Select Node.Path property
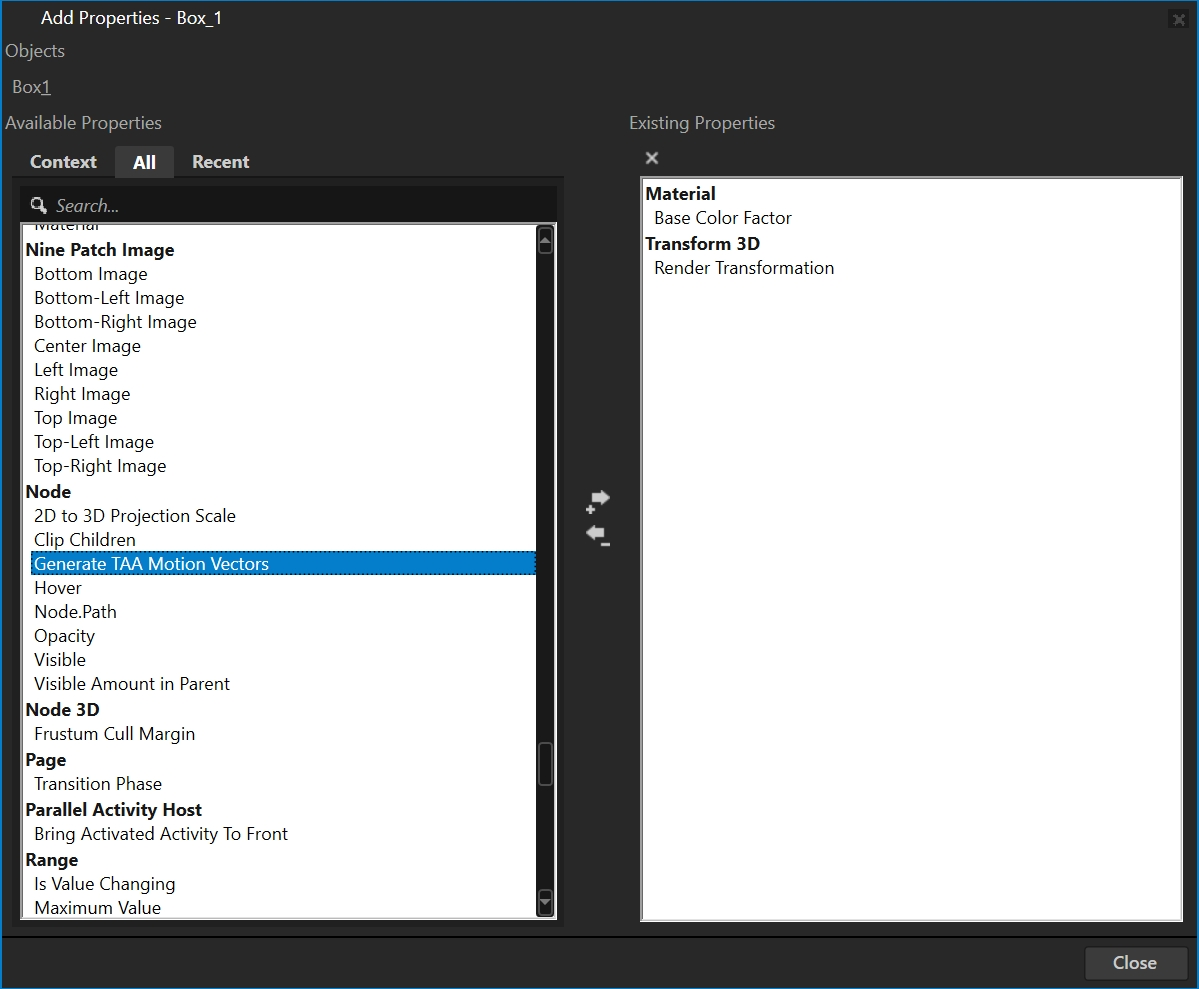This screenshot has width=1199, height=989. pos(76,612)
